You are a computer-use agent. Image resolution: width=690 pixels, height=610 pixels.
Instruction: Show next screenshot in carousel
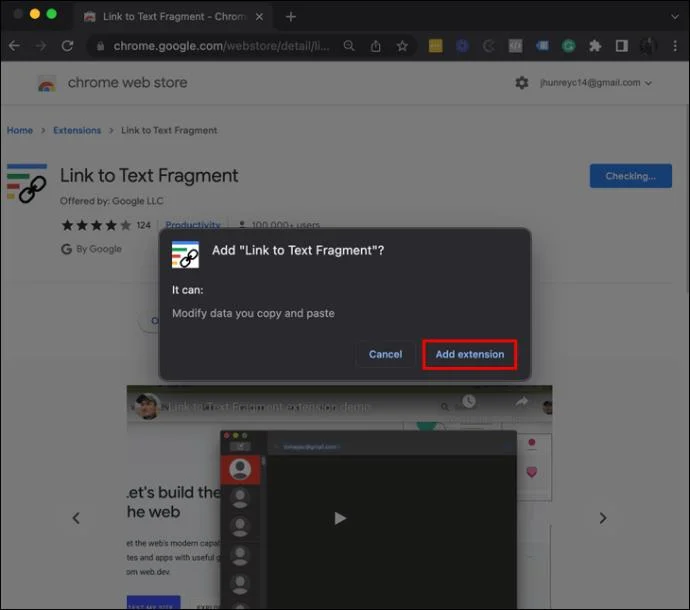[603, 518]
